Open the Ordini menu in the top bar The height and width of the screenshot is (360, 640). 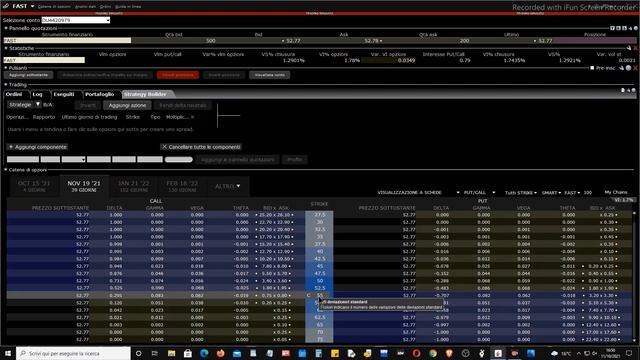[105, 7]
